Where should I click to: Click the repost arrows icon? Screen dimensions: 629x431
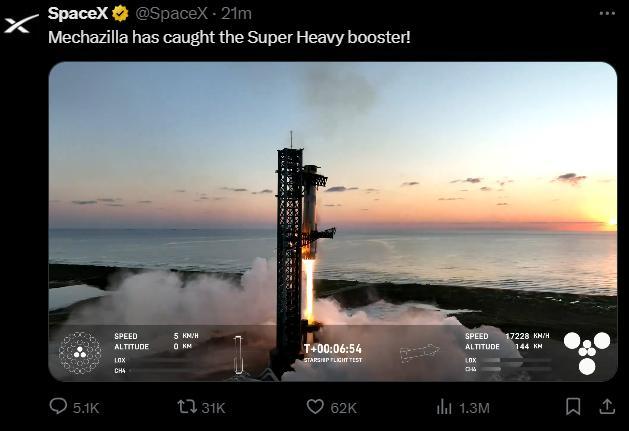(186, 407)
